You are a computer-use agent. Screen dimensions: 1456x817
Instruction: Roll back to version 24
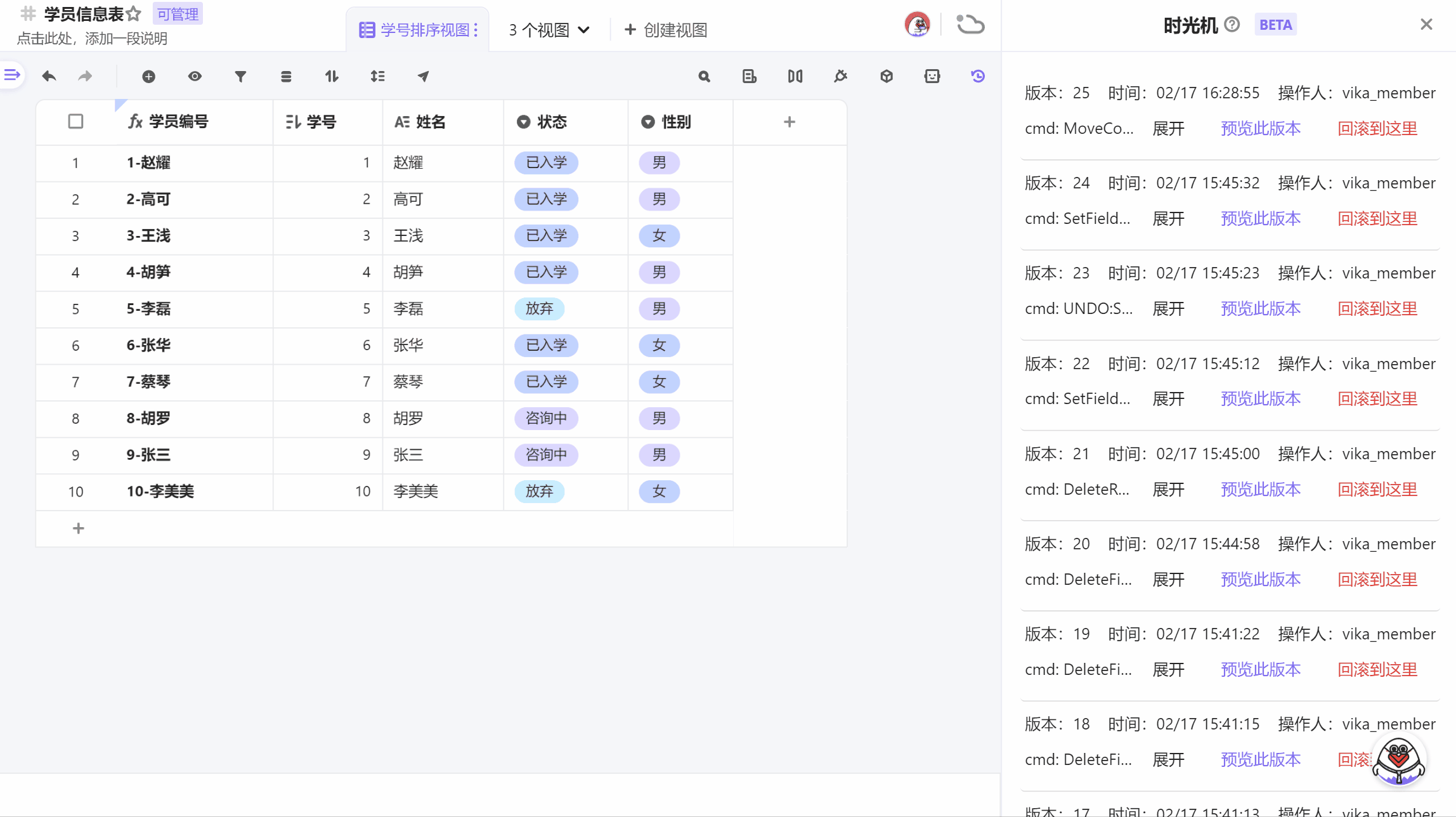(1377, 219)
